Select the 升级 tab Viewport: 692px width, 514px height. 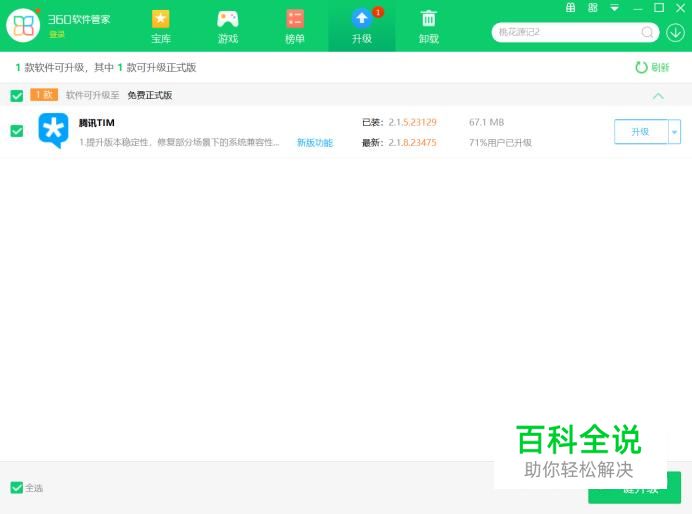(362, 27)
